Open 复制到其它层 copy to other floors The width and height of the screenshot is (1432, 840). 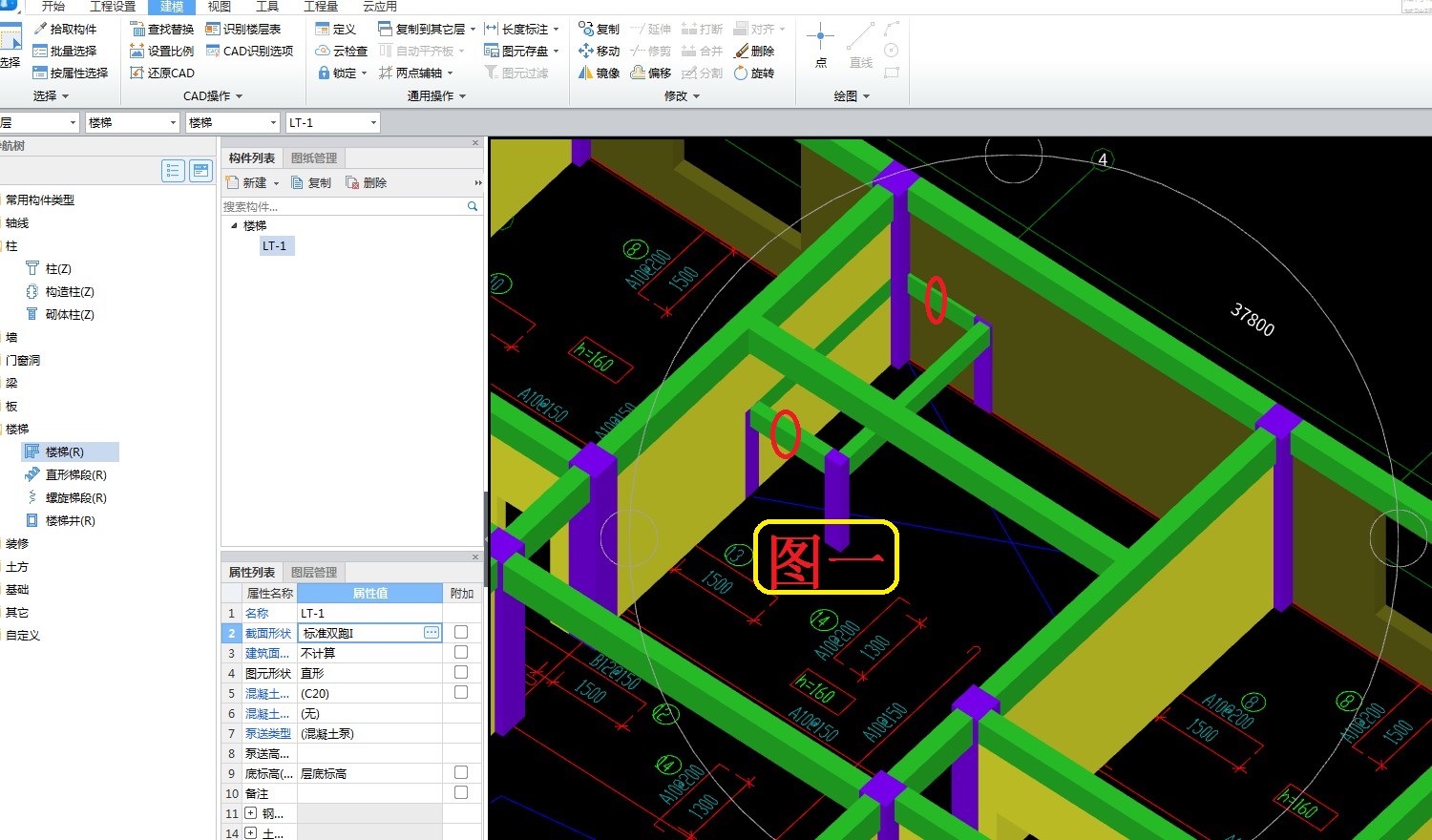[x=426, y=29]
